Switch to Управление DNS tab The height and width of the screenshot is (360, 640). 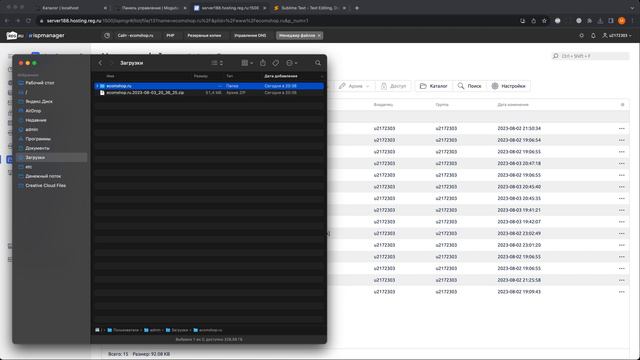(x=250, y=36)
